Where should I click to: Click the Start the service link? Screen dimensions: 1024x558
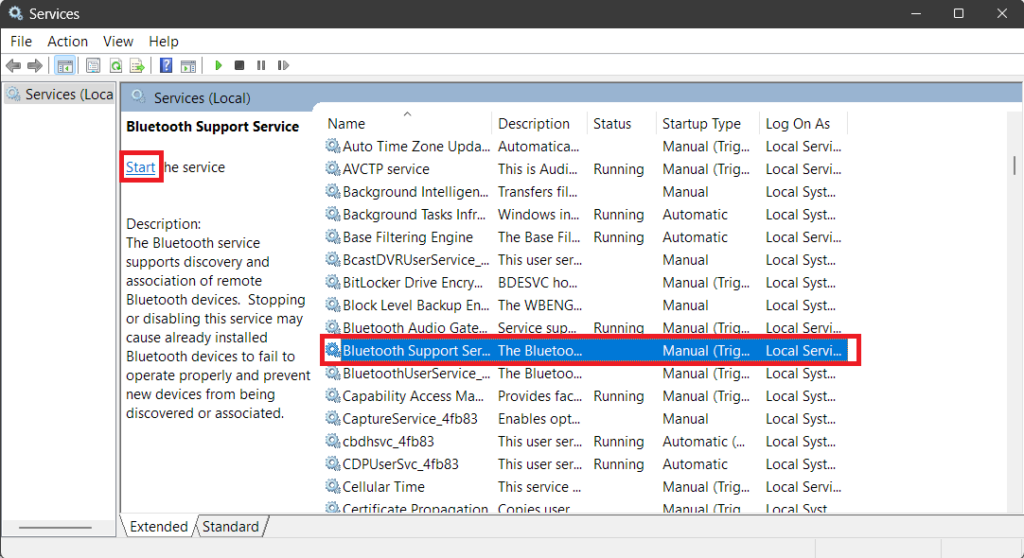click(x=140, y=167)
